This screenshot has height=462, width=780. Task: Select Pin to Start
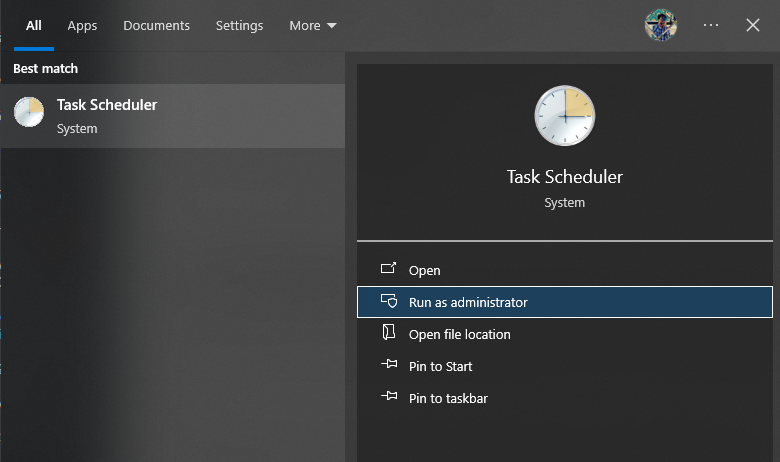click(x=565, y=366)
